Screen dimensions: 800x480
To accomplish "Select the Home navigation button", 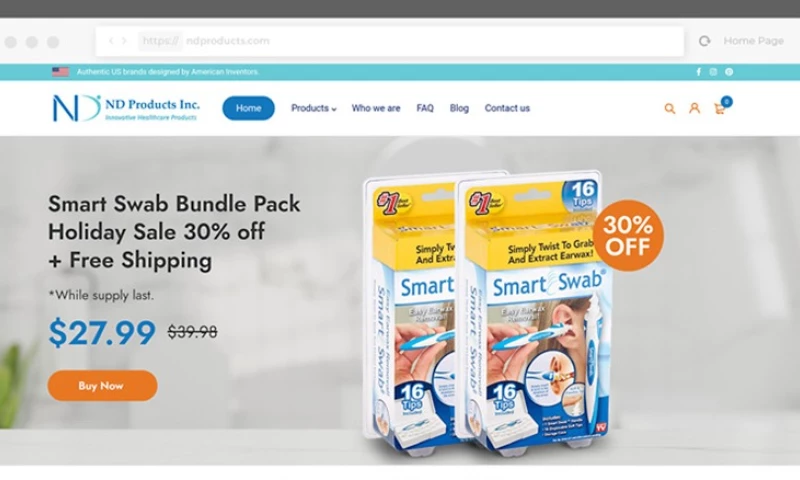I will [248, 108].
